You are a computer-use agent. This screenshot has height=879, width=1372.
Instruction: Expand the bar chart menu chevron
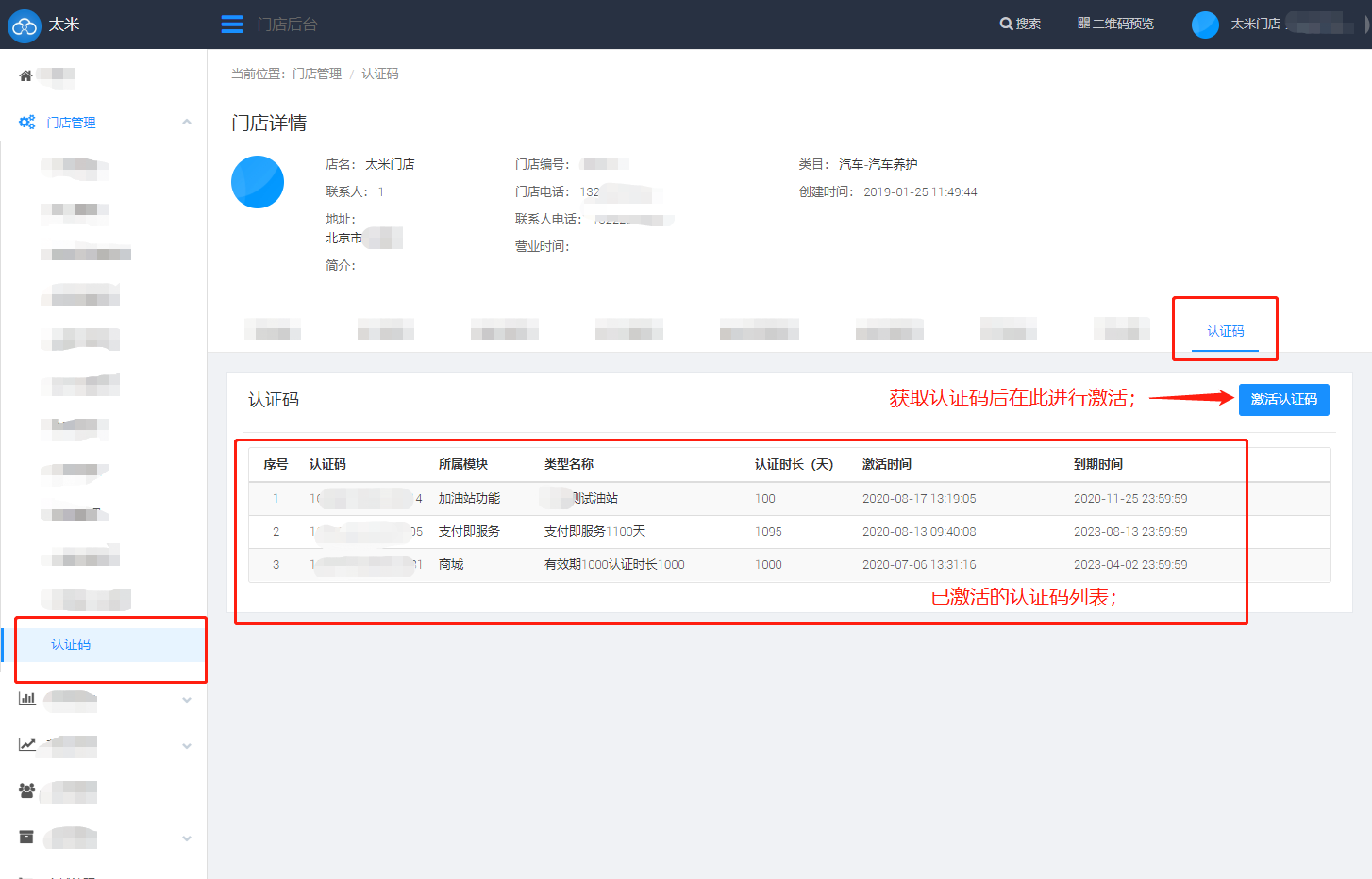[x=187, y=700]
